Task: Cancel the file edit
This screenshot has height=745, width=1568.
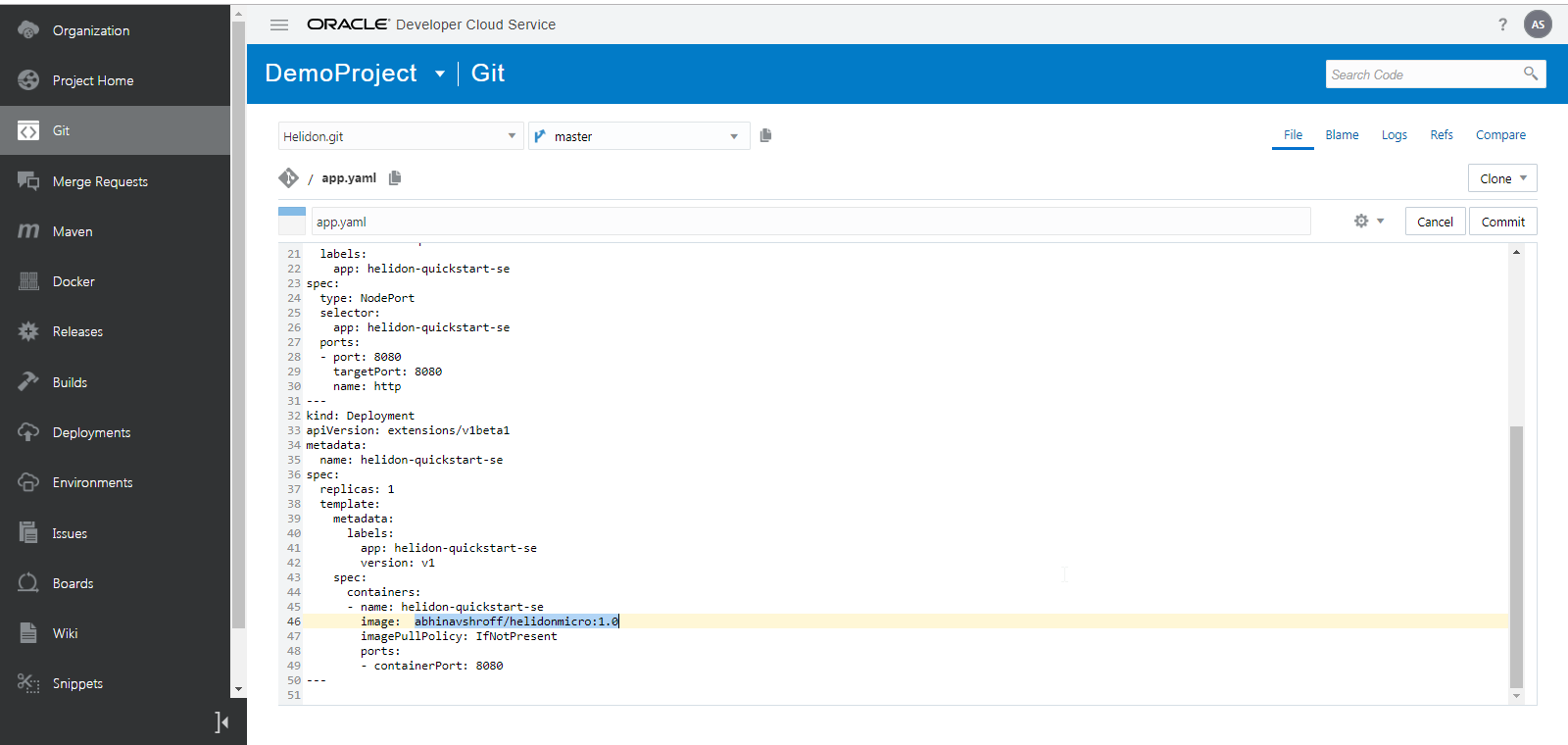Action: [1435, 222]
